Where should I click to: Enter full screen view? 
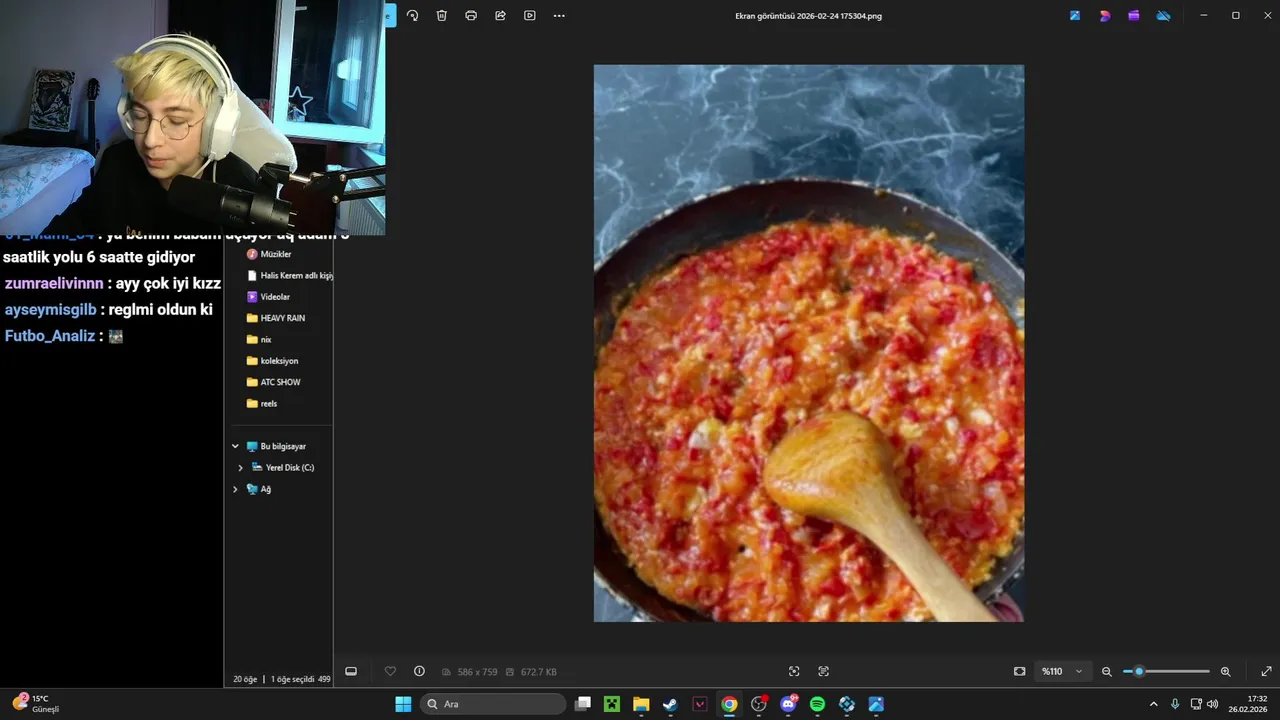(1266, 671)
